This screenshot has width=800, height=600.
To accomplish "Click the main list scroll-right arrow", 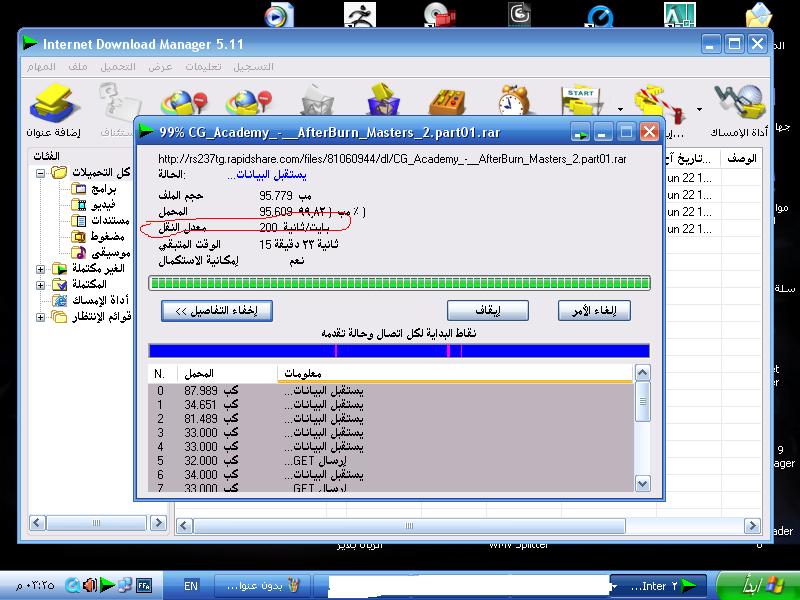I will coord(752,526).
